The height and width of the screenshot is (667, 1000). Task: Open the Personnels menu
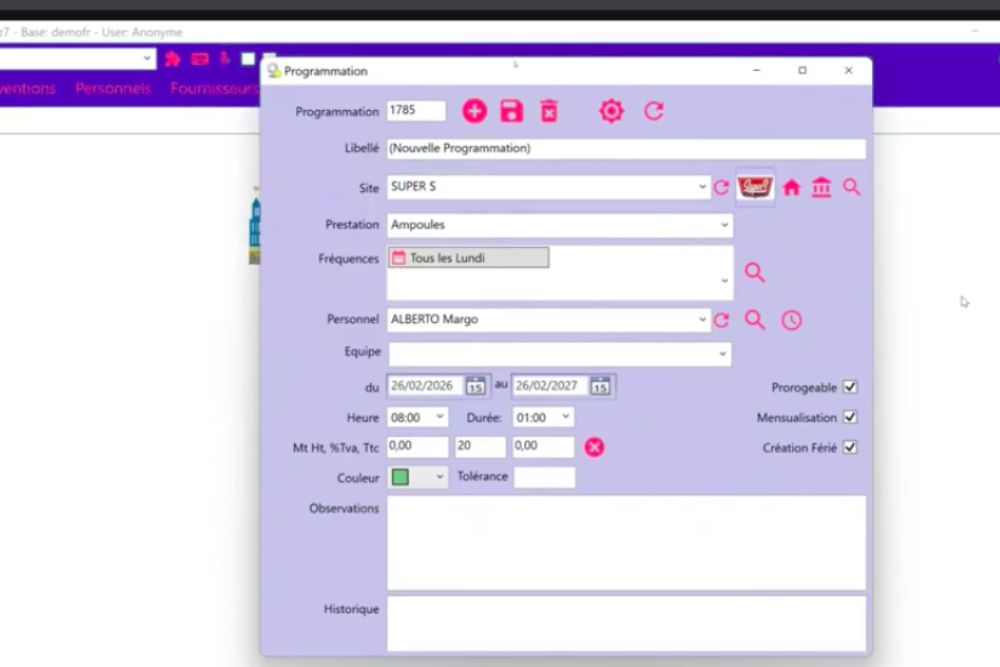click(x=113, y=88)
